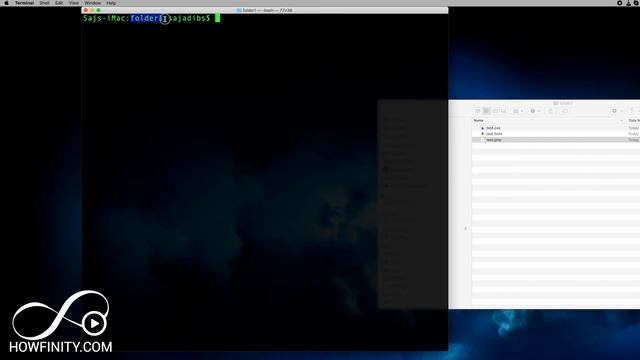This screenshot has width=640, height=360.
Task: Click the Finder edit tags icon
Action: pyautogui.click(x=565, y=111)
